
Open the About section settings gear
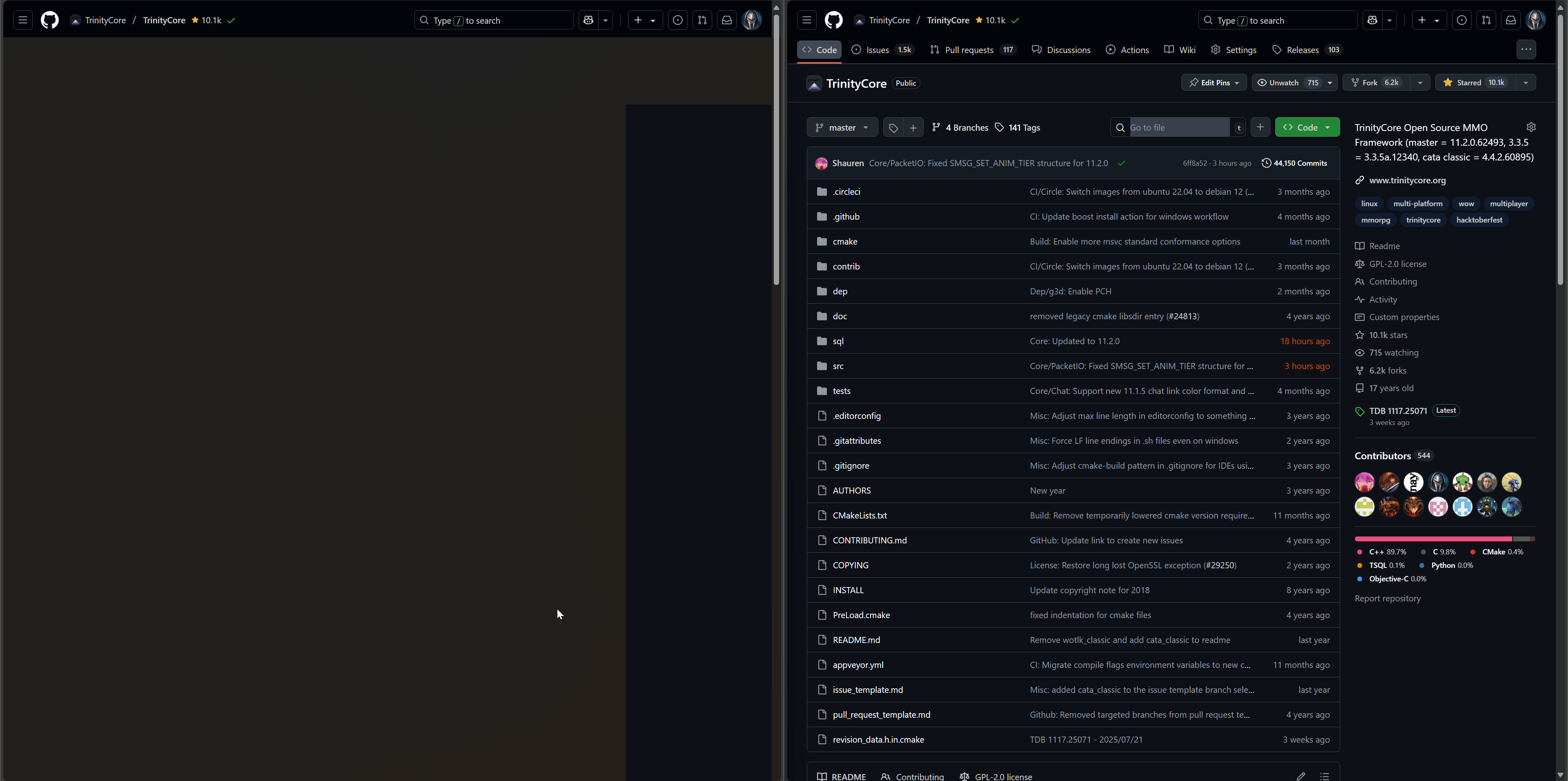tap(1532, 127)
